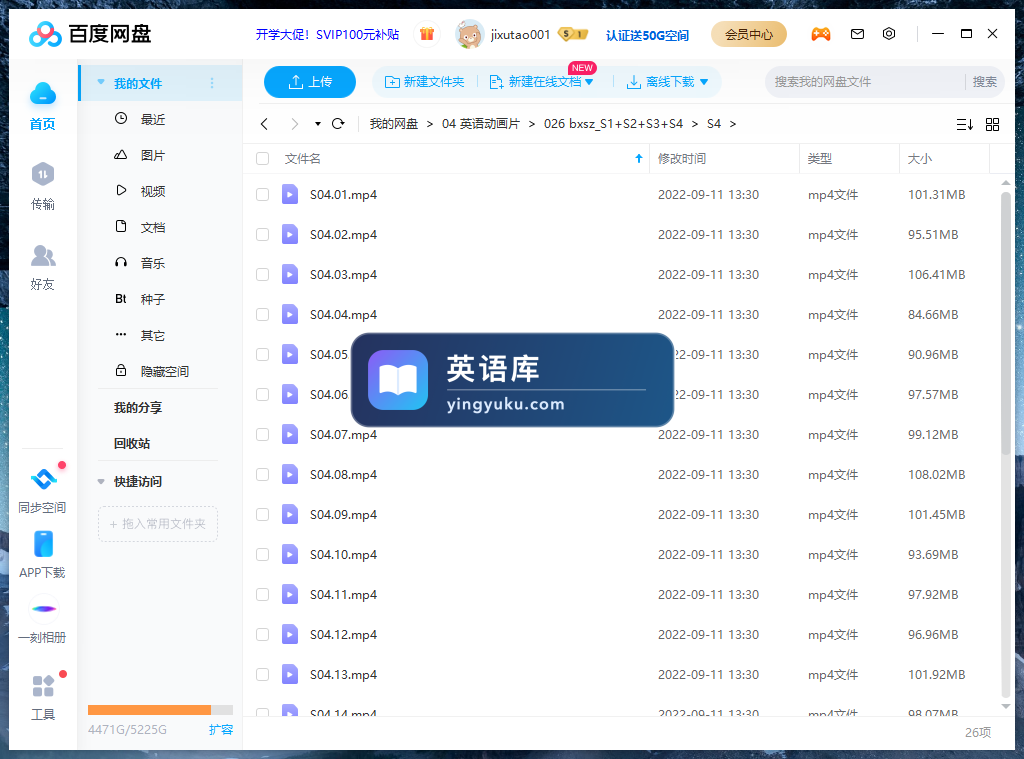
Task: Check the box for S04.12.mp4
Action: tap(263, 634)
